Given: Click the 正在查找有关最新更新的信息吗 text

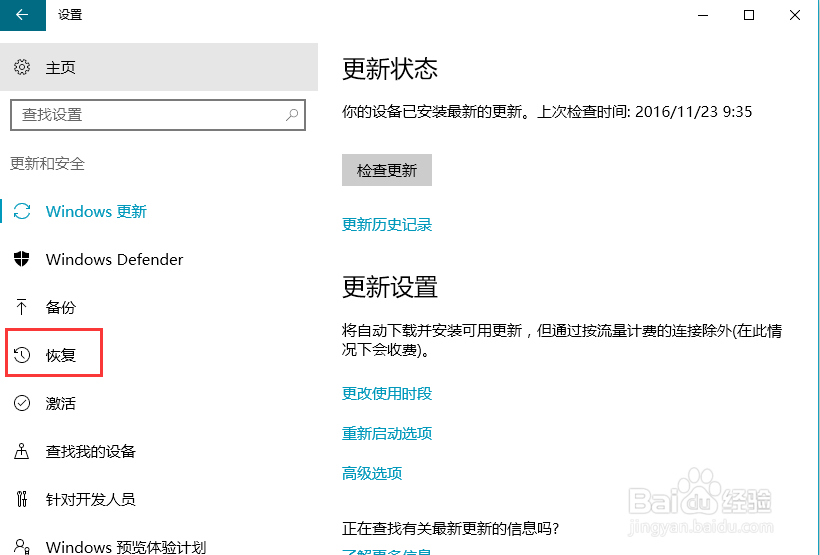Looking at the screenshot, I should pos(451,528).
